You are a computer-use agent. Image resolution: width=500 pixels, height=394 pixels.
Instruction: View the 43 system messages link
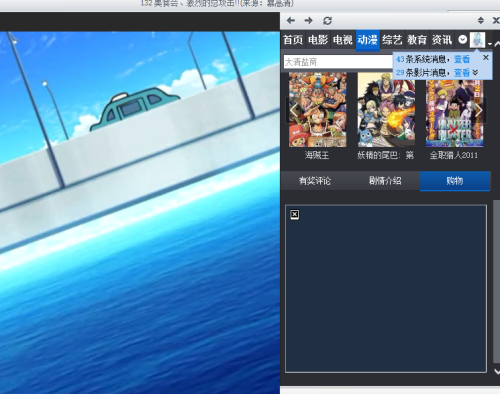click(462, 59)
